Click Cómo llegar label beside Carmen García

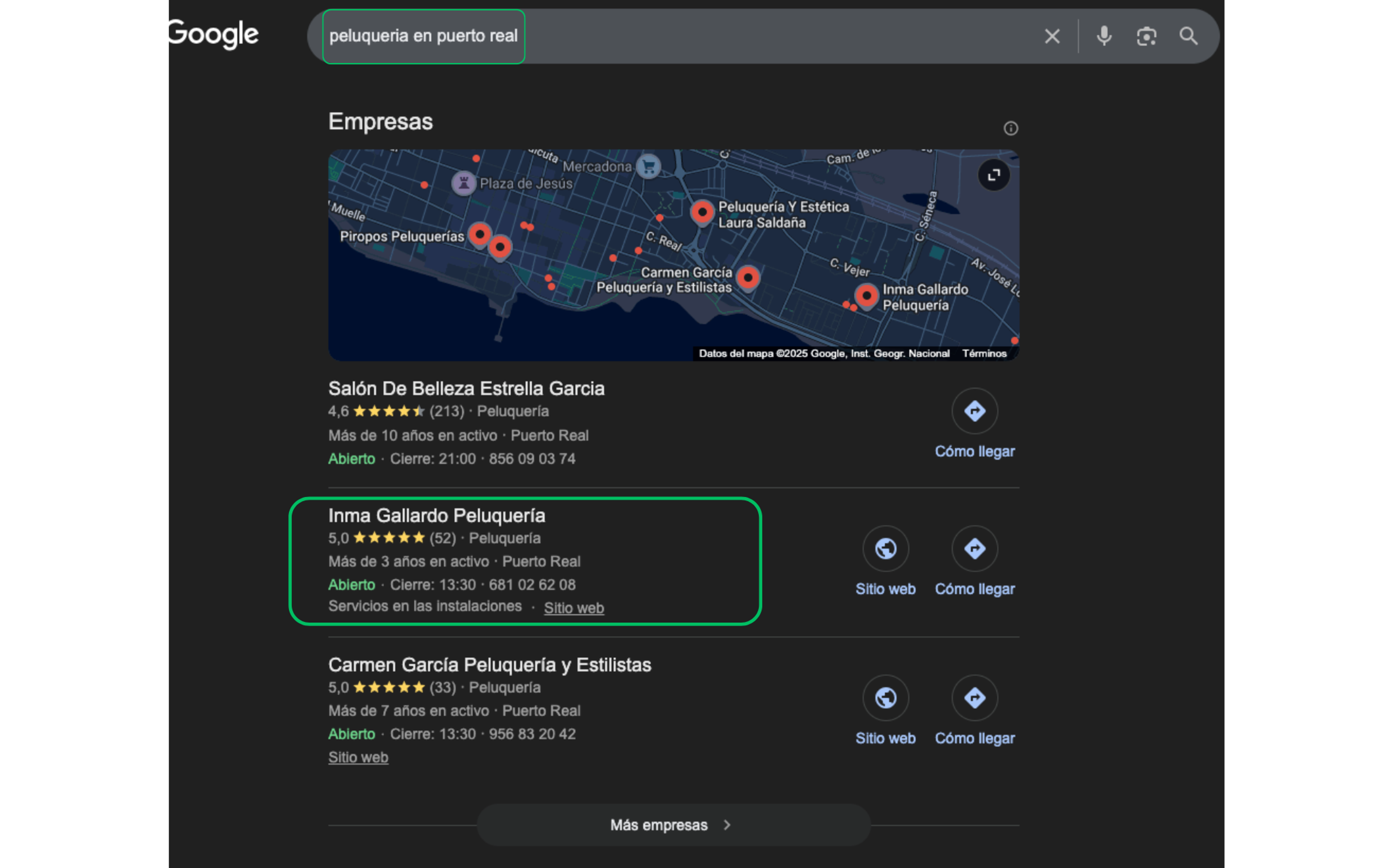coord(974,738)
